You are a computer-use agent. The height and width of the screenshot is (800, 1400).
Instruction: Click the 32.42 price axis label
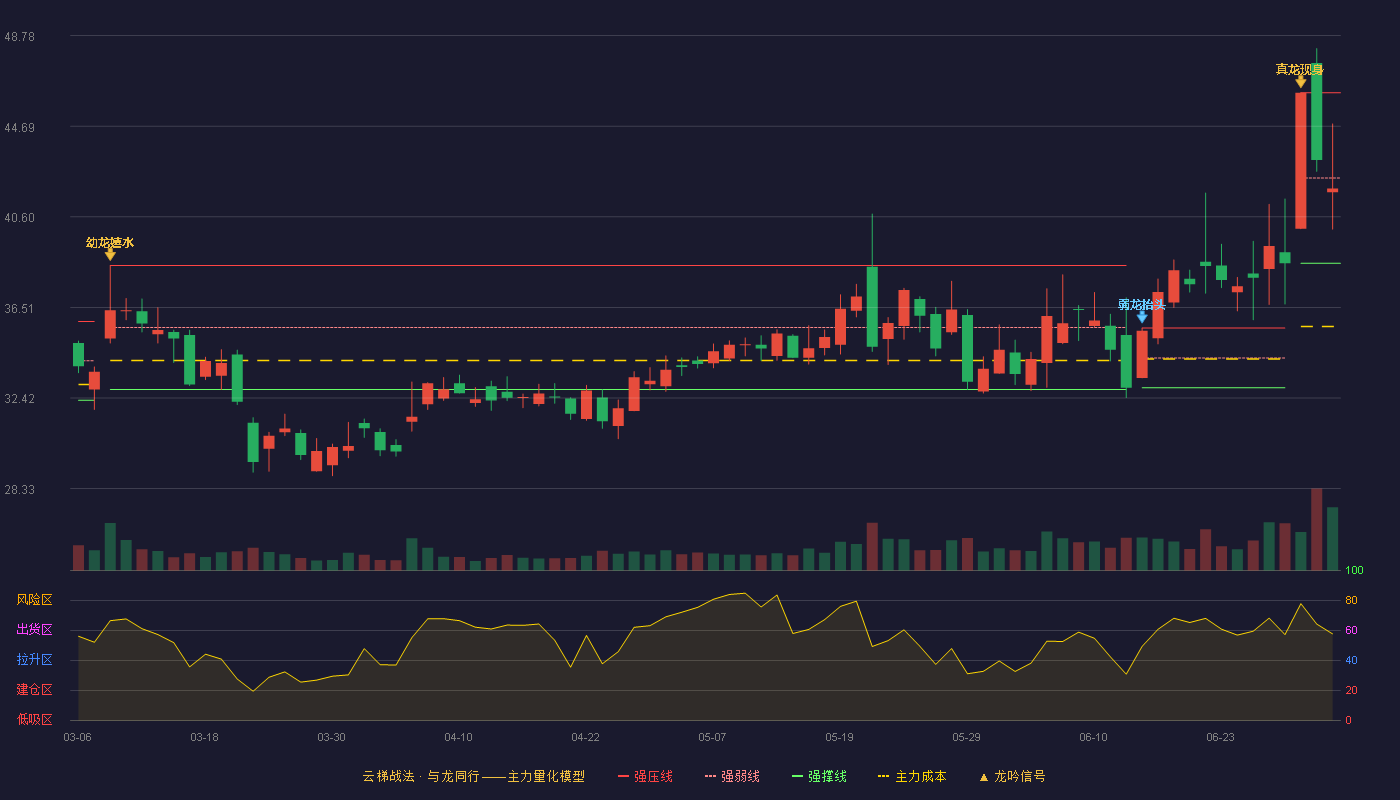click(x=19, y=399)
